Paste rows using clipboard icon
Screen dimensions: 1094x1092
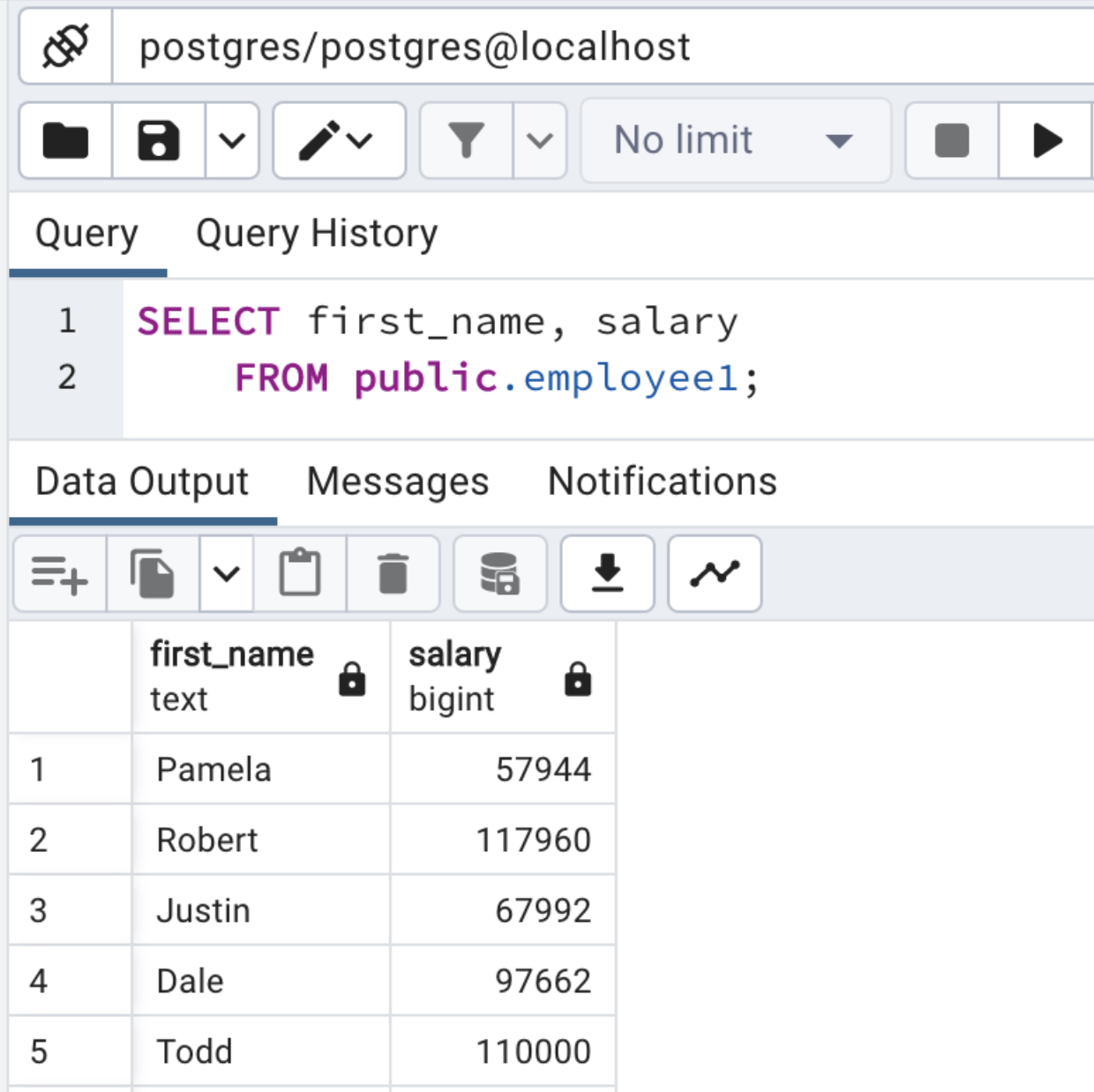(x=300, y=574)
